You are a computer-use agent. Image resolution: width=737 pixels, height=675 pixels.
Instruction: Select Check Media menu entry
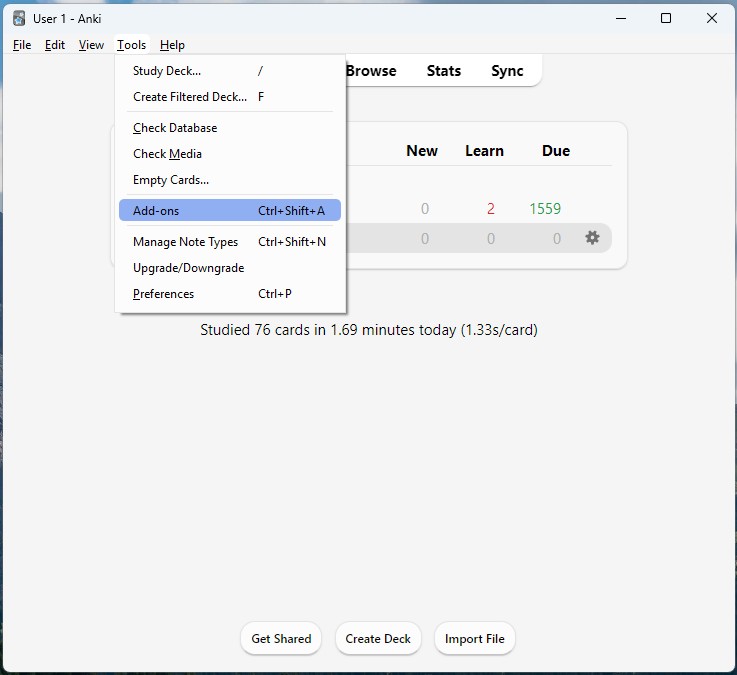[x=230, y=154]
